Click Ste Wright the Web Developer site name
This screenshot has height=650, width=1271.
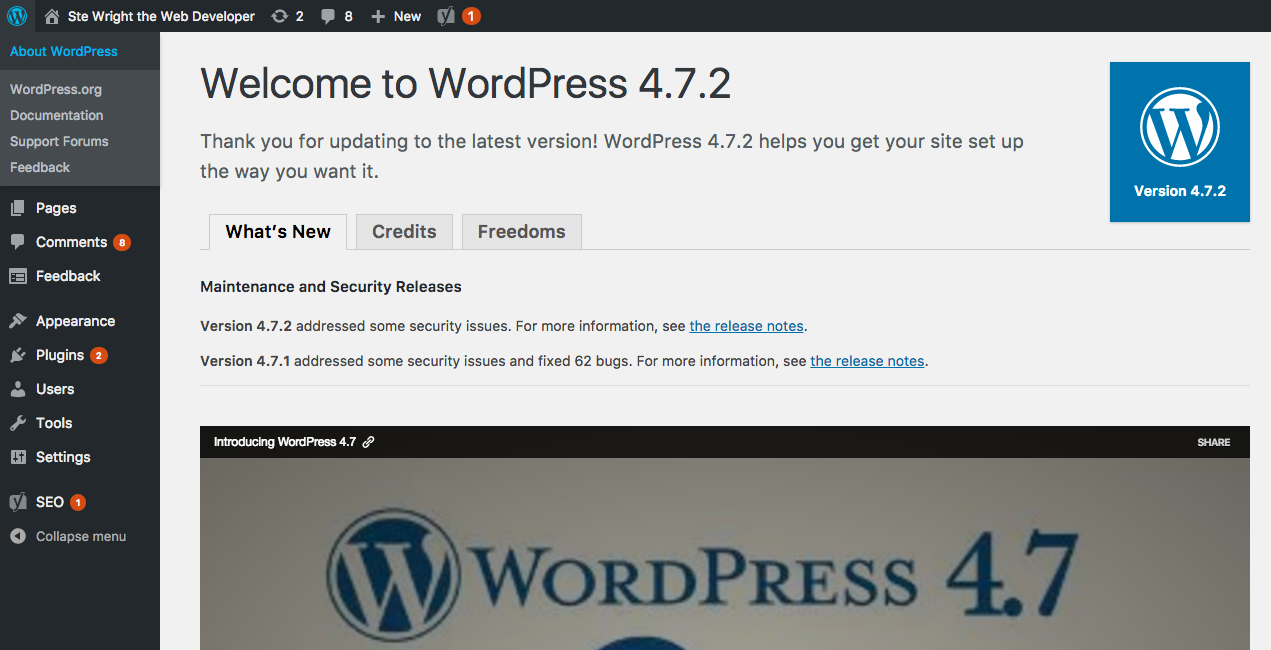[161, 16]
